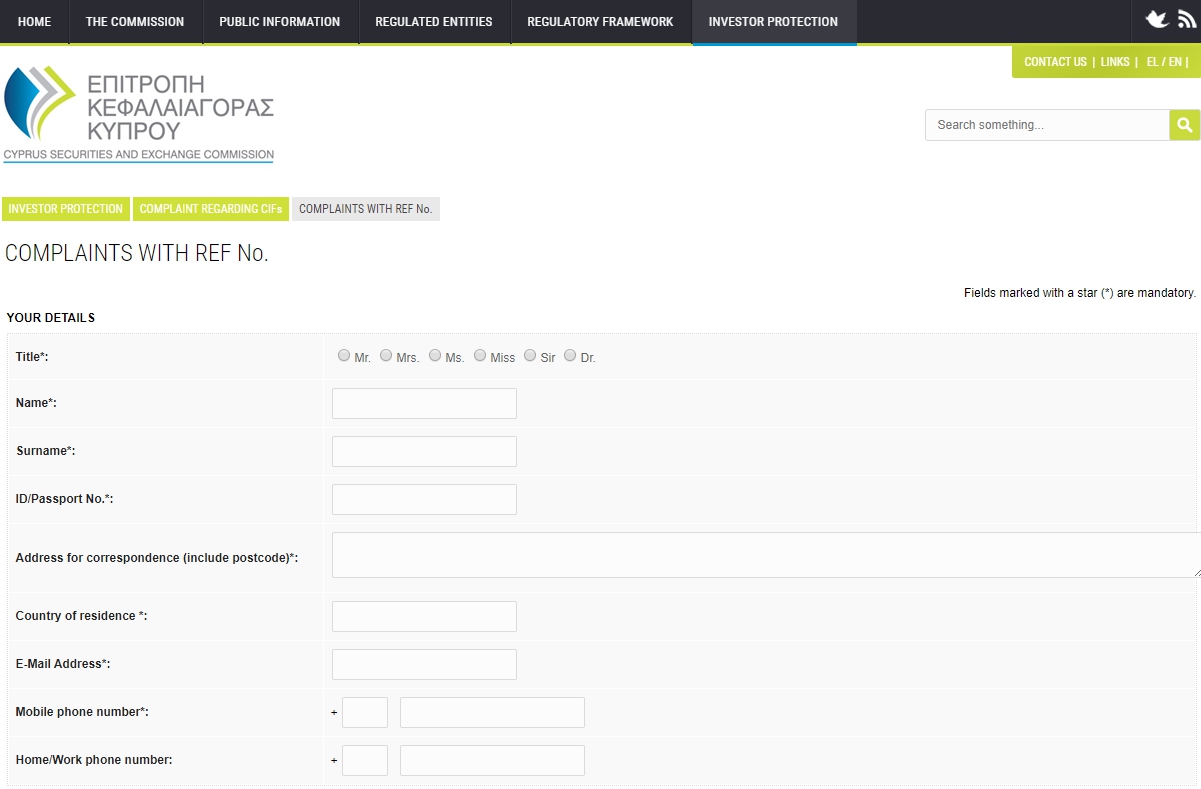
Task: Click Complaint Regarding CIFs breadcrumb
Action: click(x=211, y=209)
